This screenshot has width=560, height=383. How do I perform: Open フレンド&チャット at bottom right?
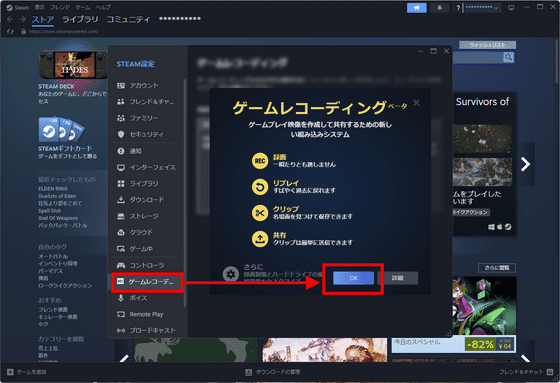point(526,372)
